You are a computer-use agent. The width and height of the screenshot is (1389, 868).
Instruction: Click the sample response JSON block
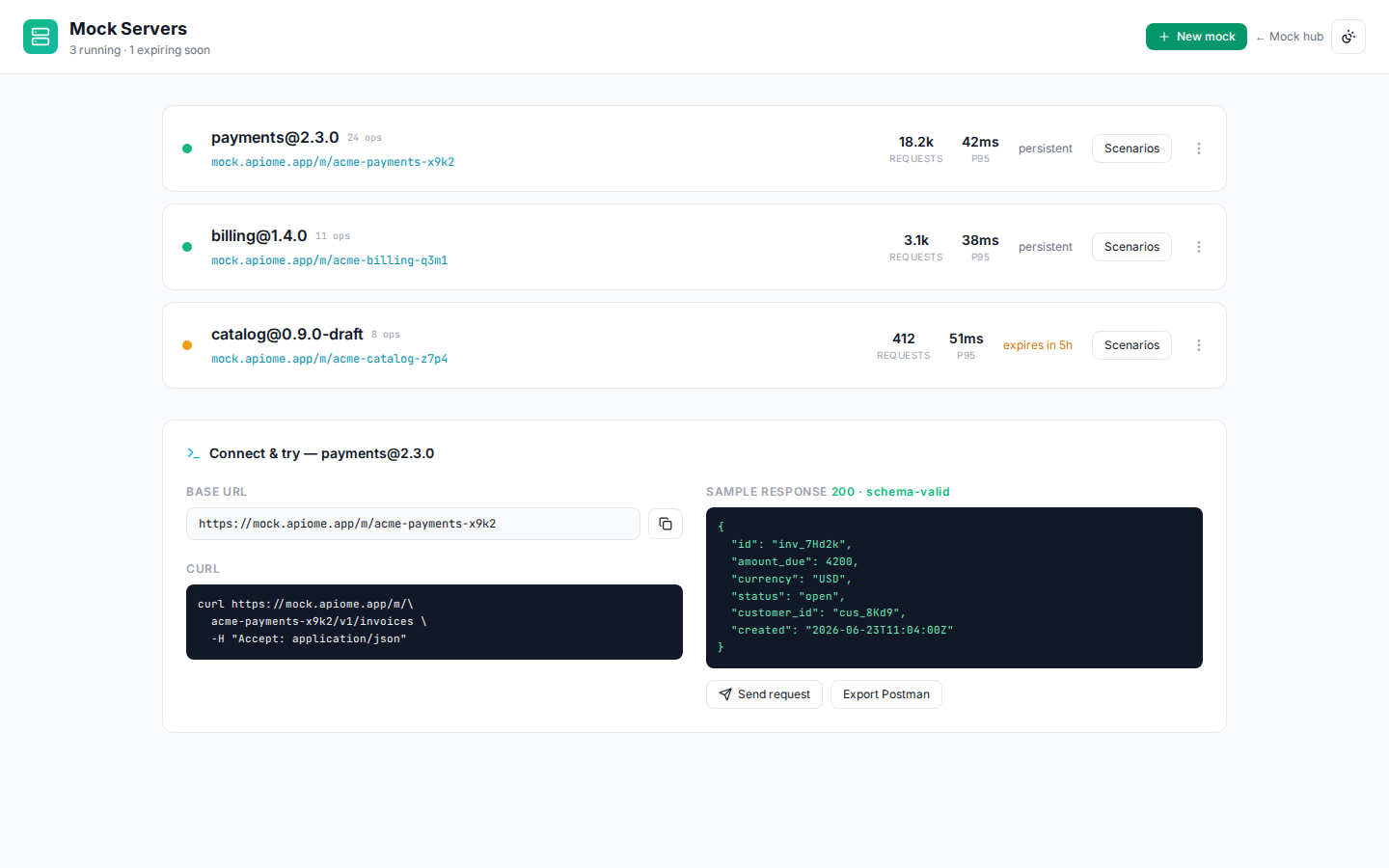click(954, 587)
